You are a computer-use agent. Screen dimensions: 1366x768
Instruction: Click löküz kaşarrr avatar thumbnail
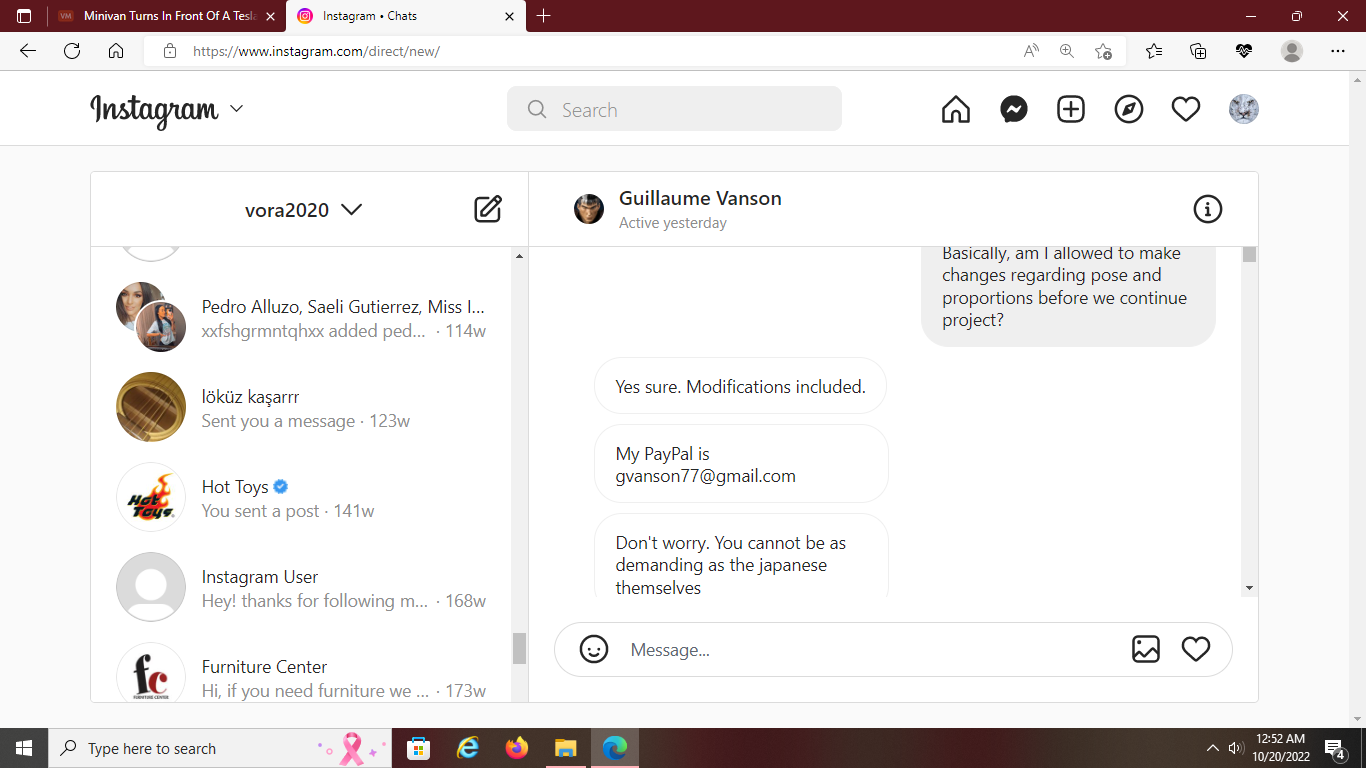pyautogui.click(x=151, y=407)
